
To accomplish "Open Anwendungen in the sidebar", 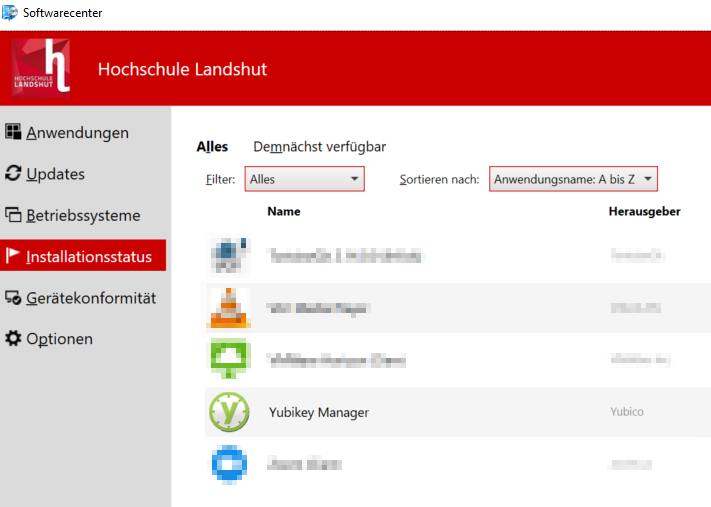I will pyautogui.click(x=77, y=133).
